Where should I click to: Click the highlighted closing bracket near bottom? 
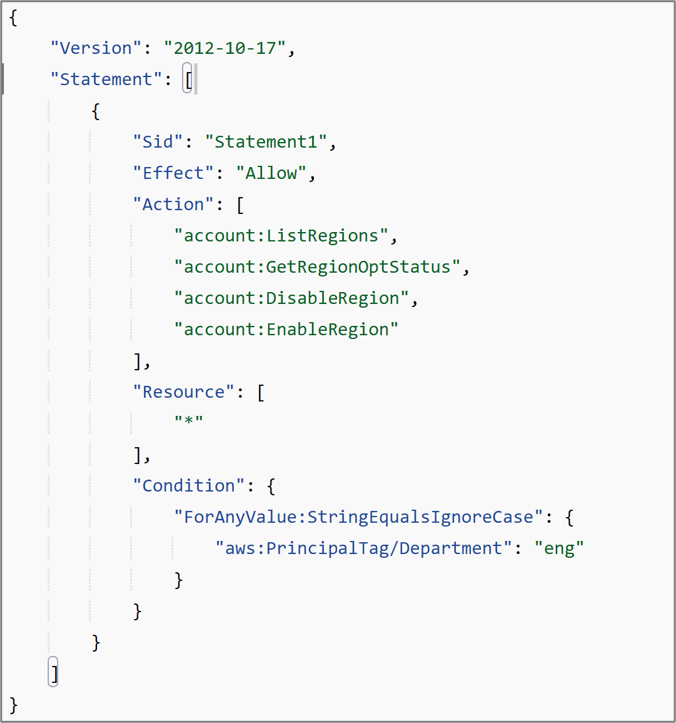[53, 672]
